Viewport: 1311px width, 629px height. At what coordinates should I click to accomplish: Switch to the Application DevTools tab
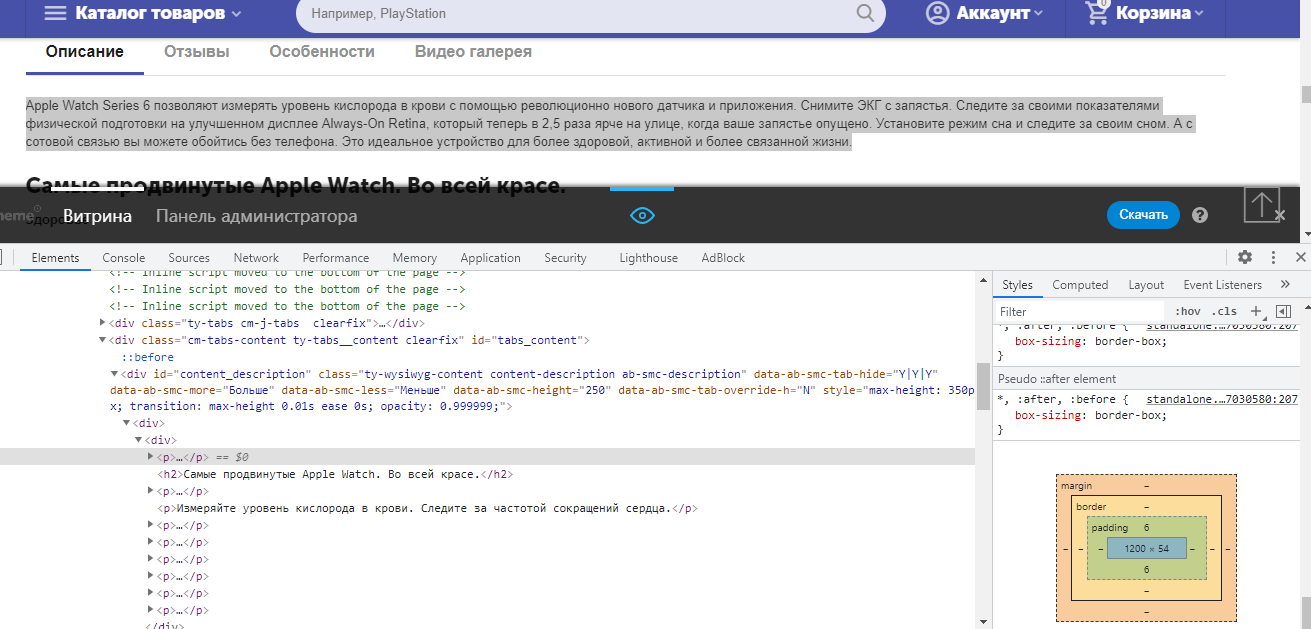coord(491,258)
